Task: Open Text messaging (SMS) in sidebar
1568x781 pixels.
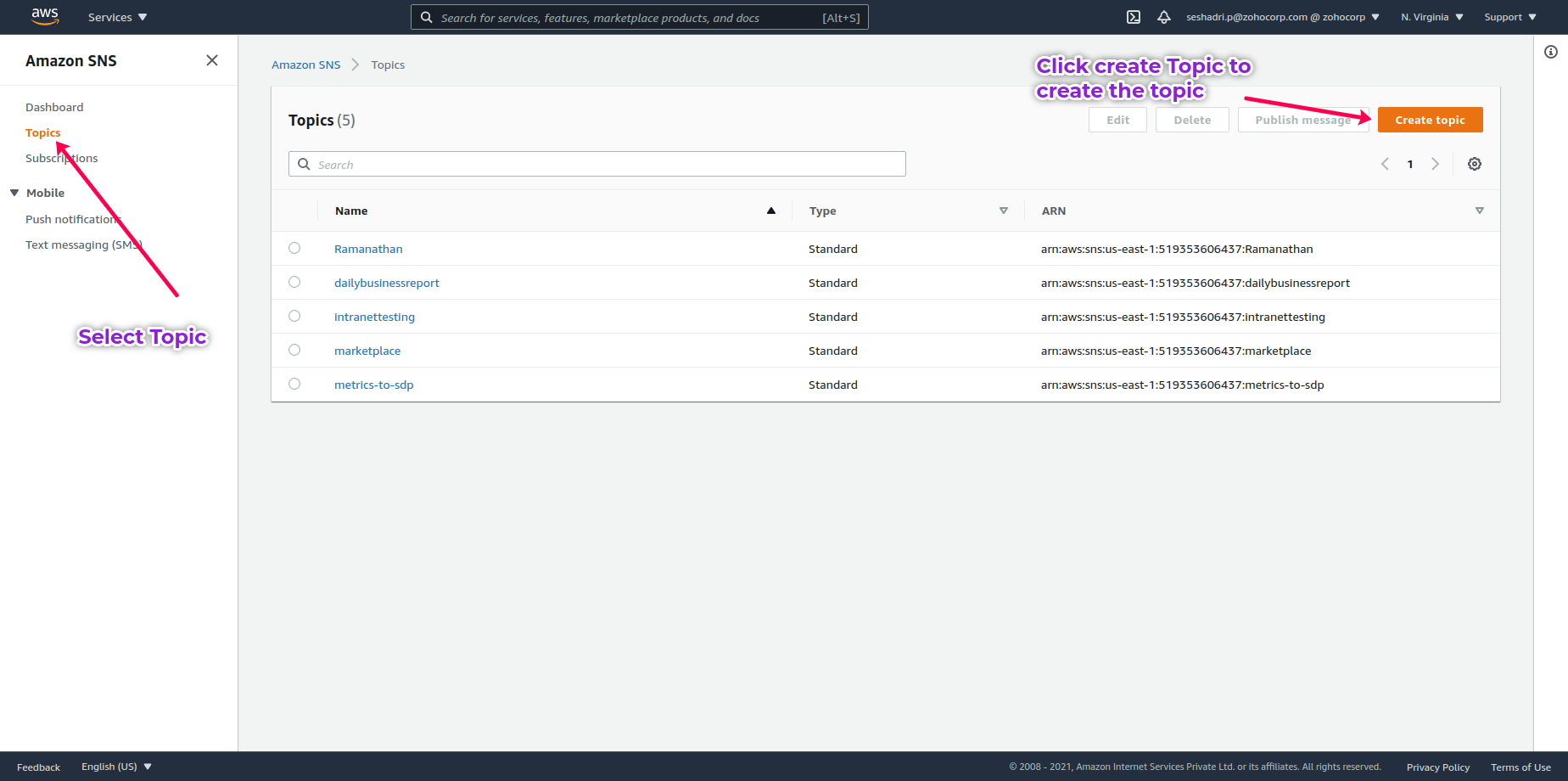Action: click(x=84, y=244)
